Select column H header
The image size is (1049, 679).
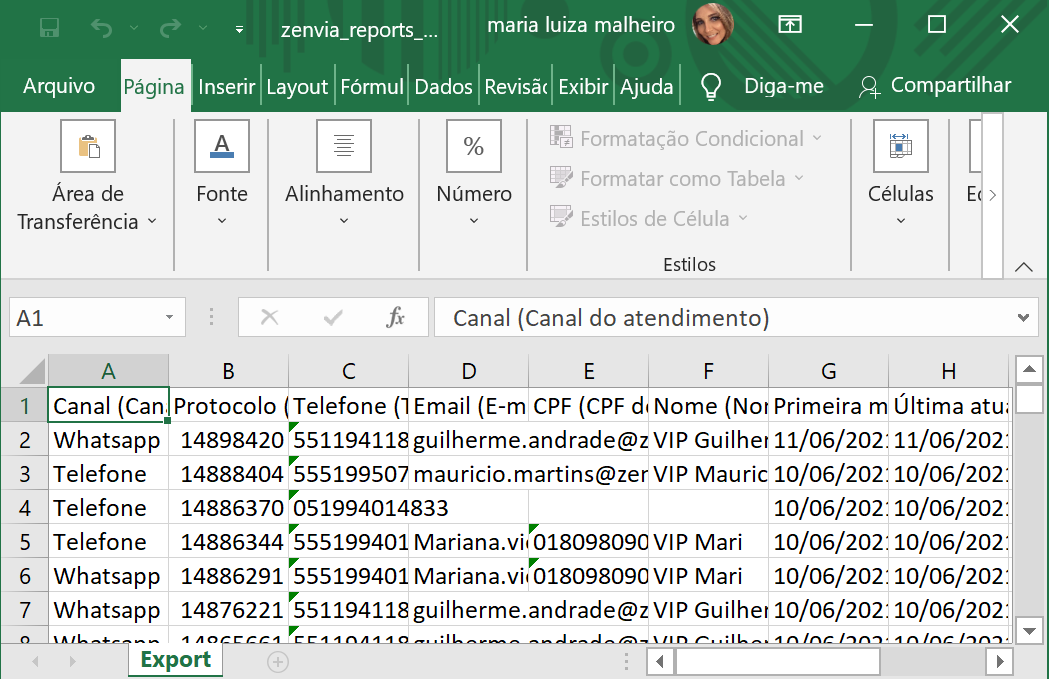coord(949,371)
